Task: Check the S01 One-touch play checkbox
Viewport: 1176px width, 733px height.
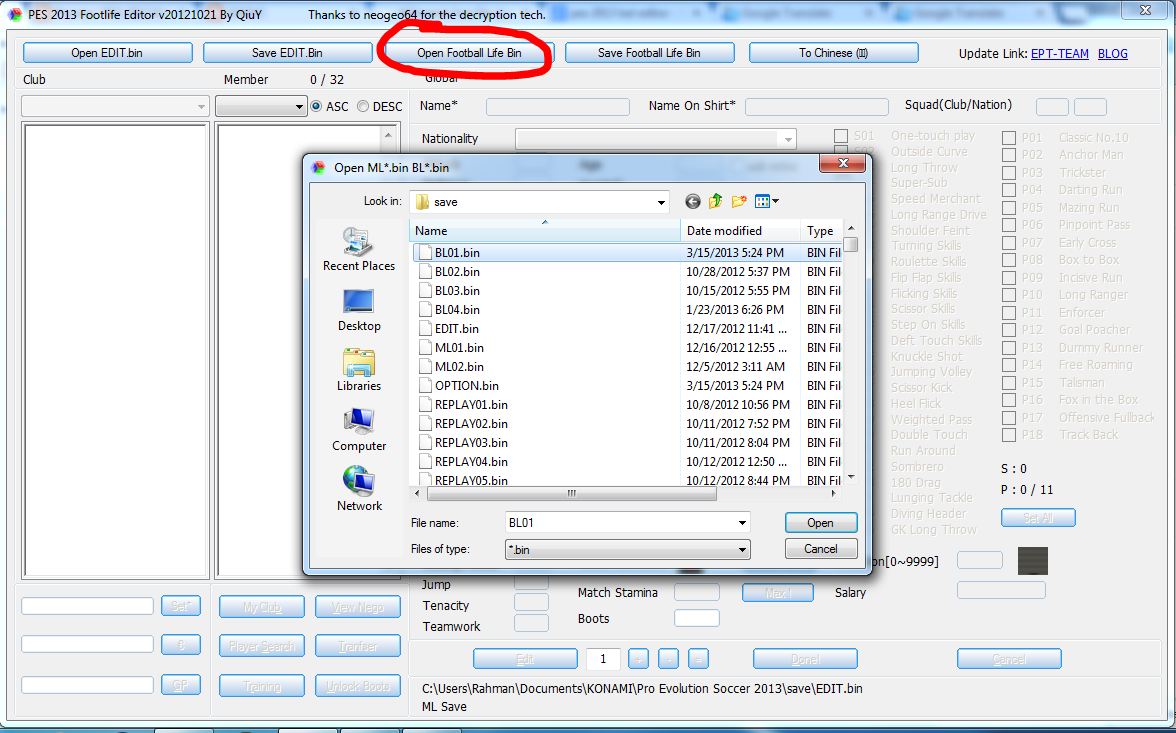Action: 841,136
